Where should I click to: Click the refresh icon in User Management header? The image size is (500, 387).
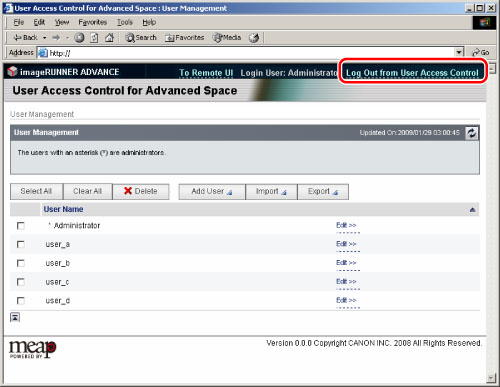coord(471,133)
